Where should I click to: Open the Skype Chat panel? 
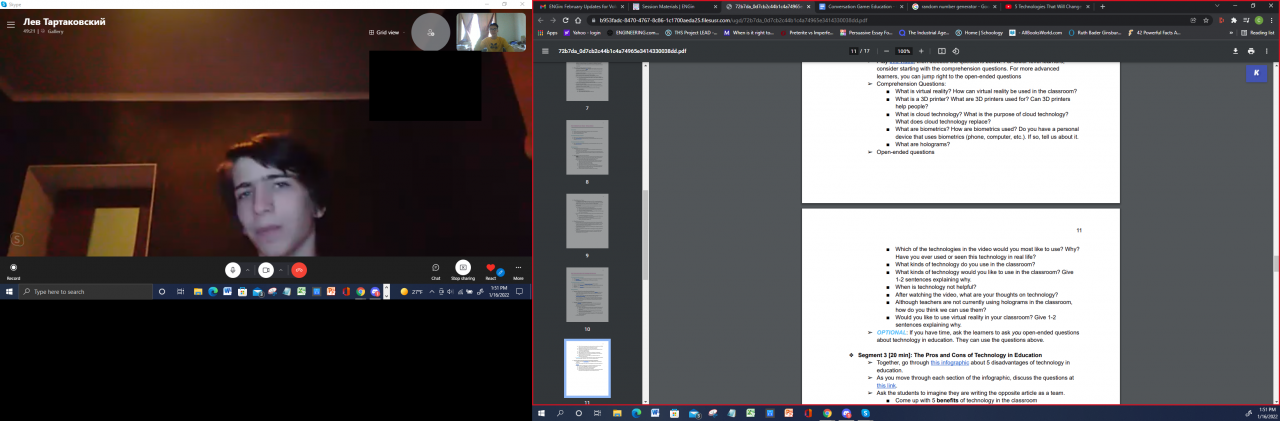436,268
